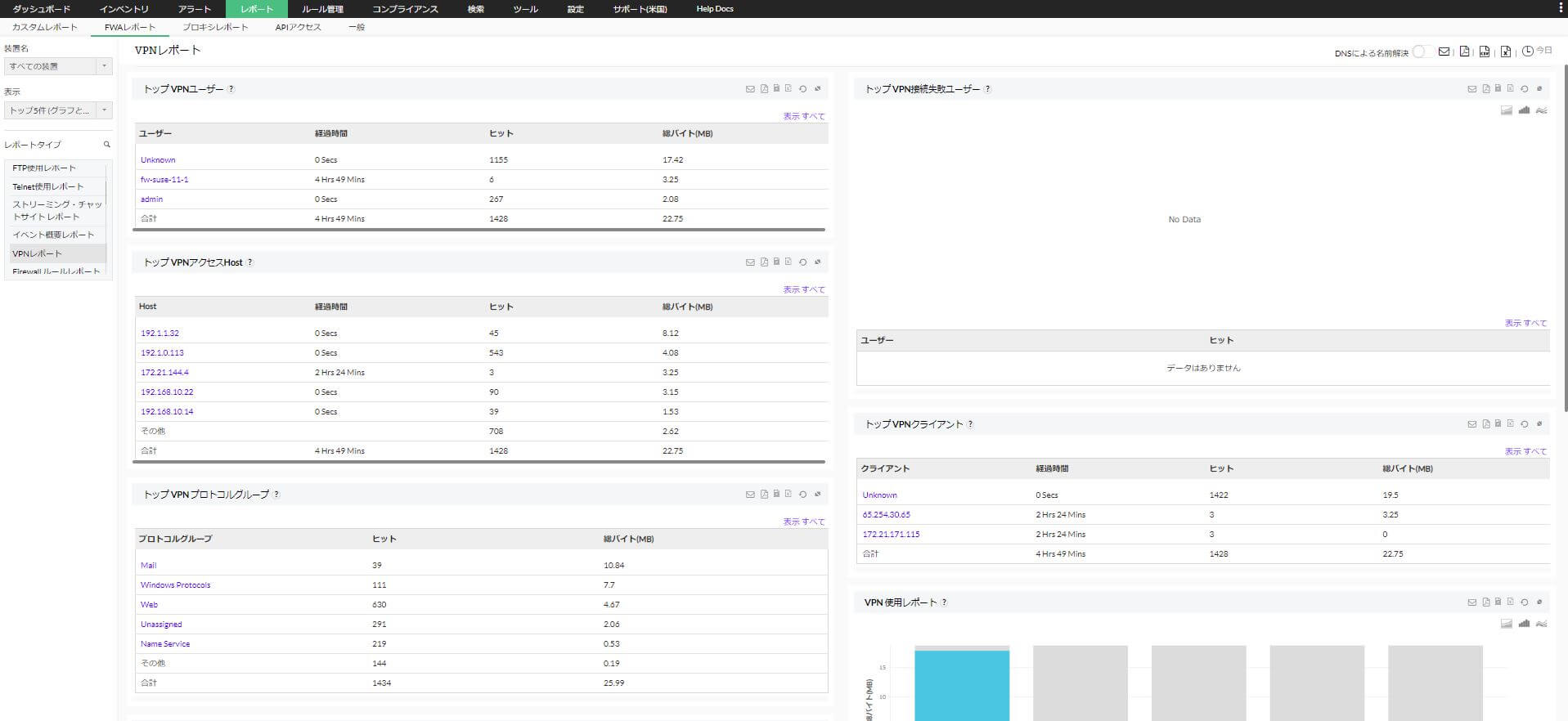Click help icon beside トップVPNアクセスHost
This screenshot has height=721, width=1568.
pos(250,262)
